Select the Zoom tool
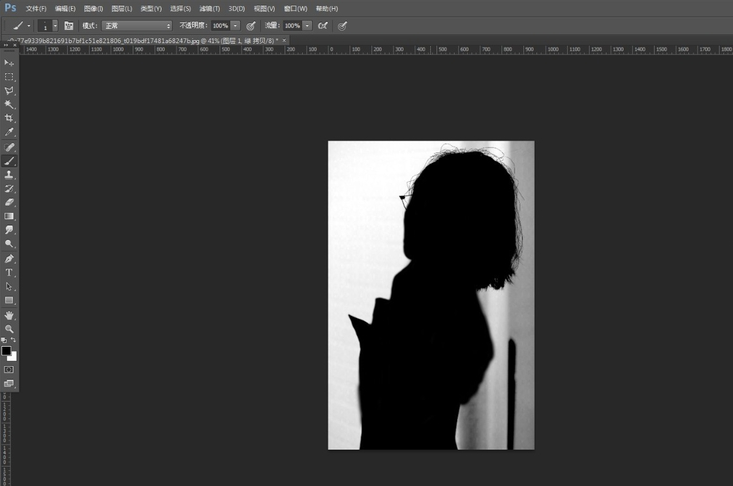 10,328
